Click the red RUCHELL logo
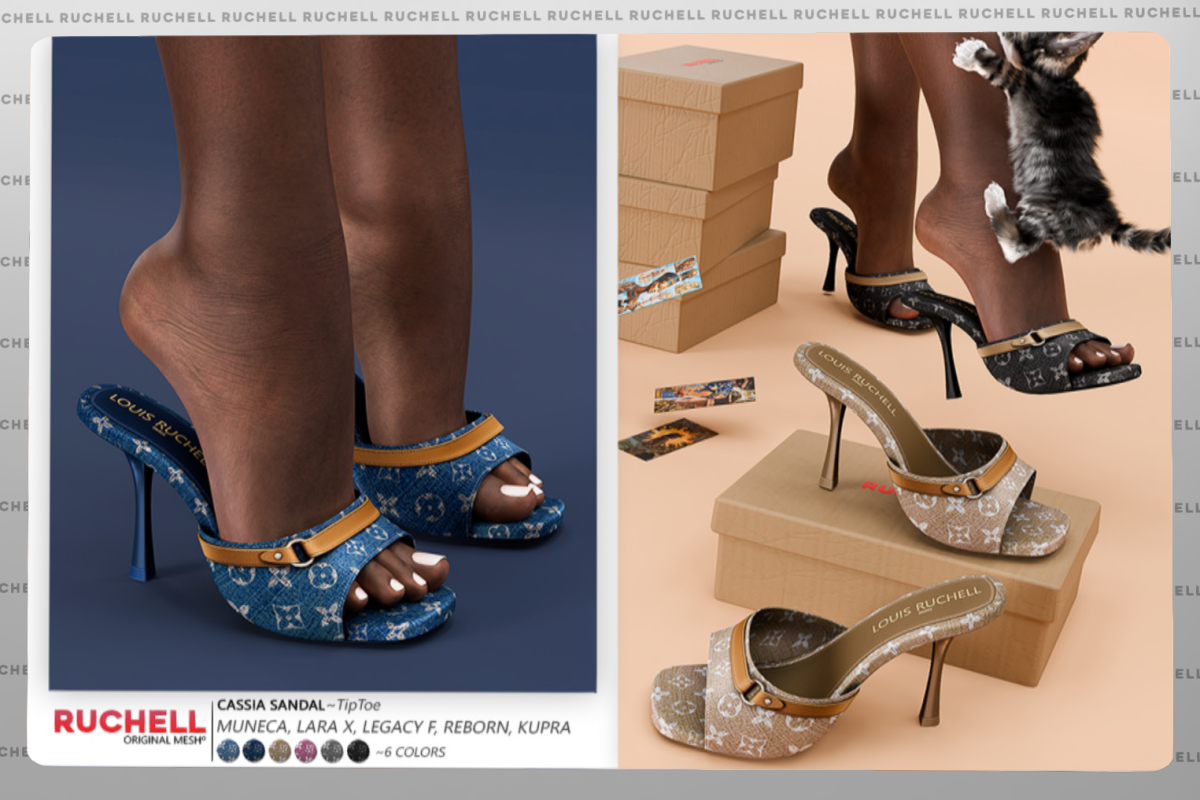The width and height of the screenshot is (1200, 800). (x=130, y=721)
